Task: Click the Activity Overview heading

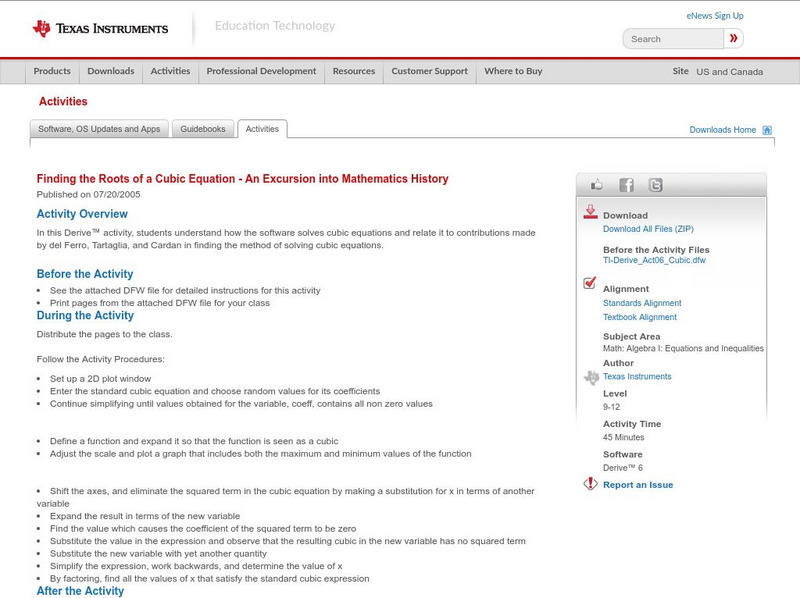Action: coord(82,214)
